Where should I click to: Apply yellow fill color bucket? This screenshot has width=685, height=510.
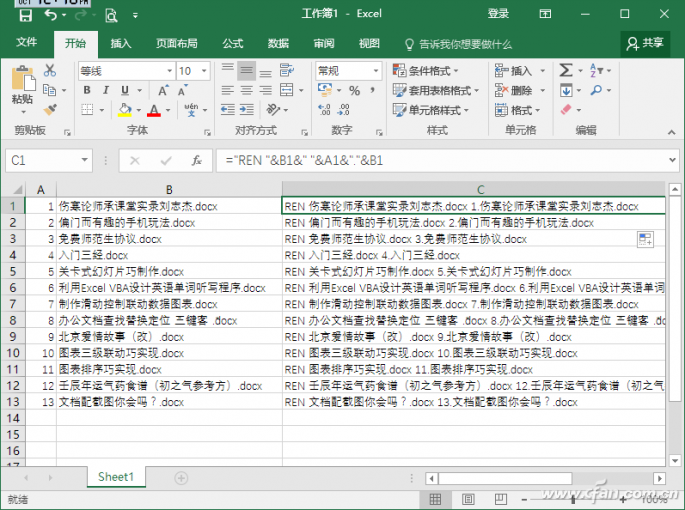point(125,110)
